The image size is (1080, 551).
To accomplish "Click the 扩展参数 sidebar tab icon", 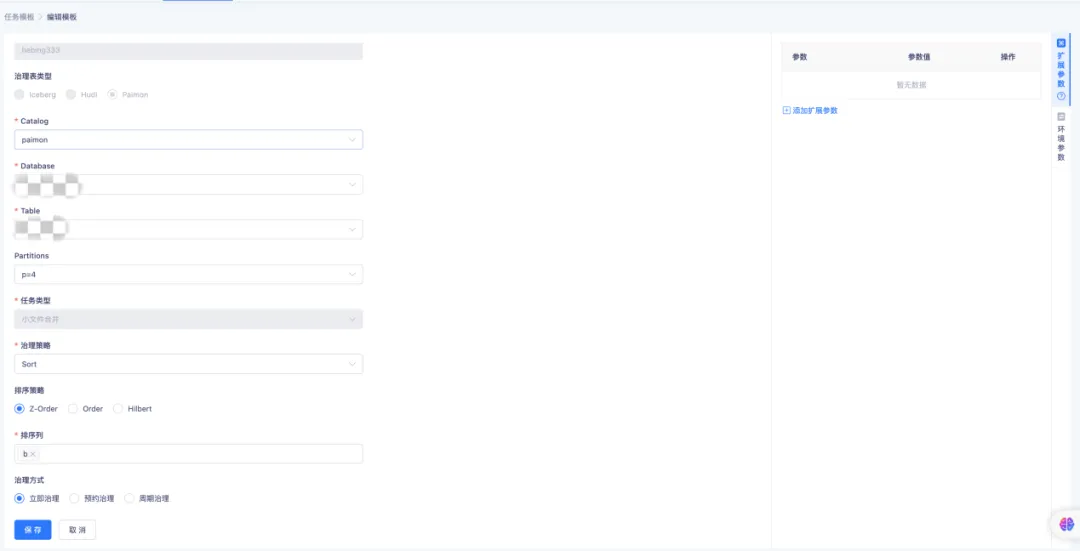I will pyautogui.click(x=1061, y=43).
